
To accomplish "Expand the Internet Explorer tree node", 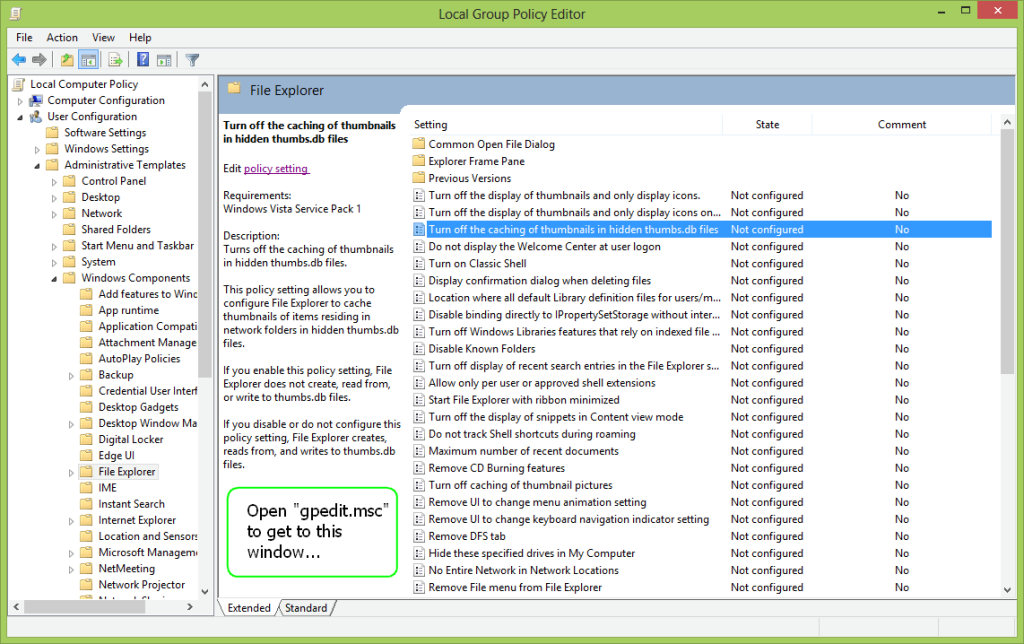I will 71,520.
